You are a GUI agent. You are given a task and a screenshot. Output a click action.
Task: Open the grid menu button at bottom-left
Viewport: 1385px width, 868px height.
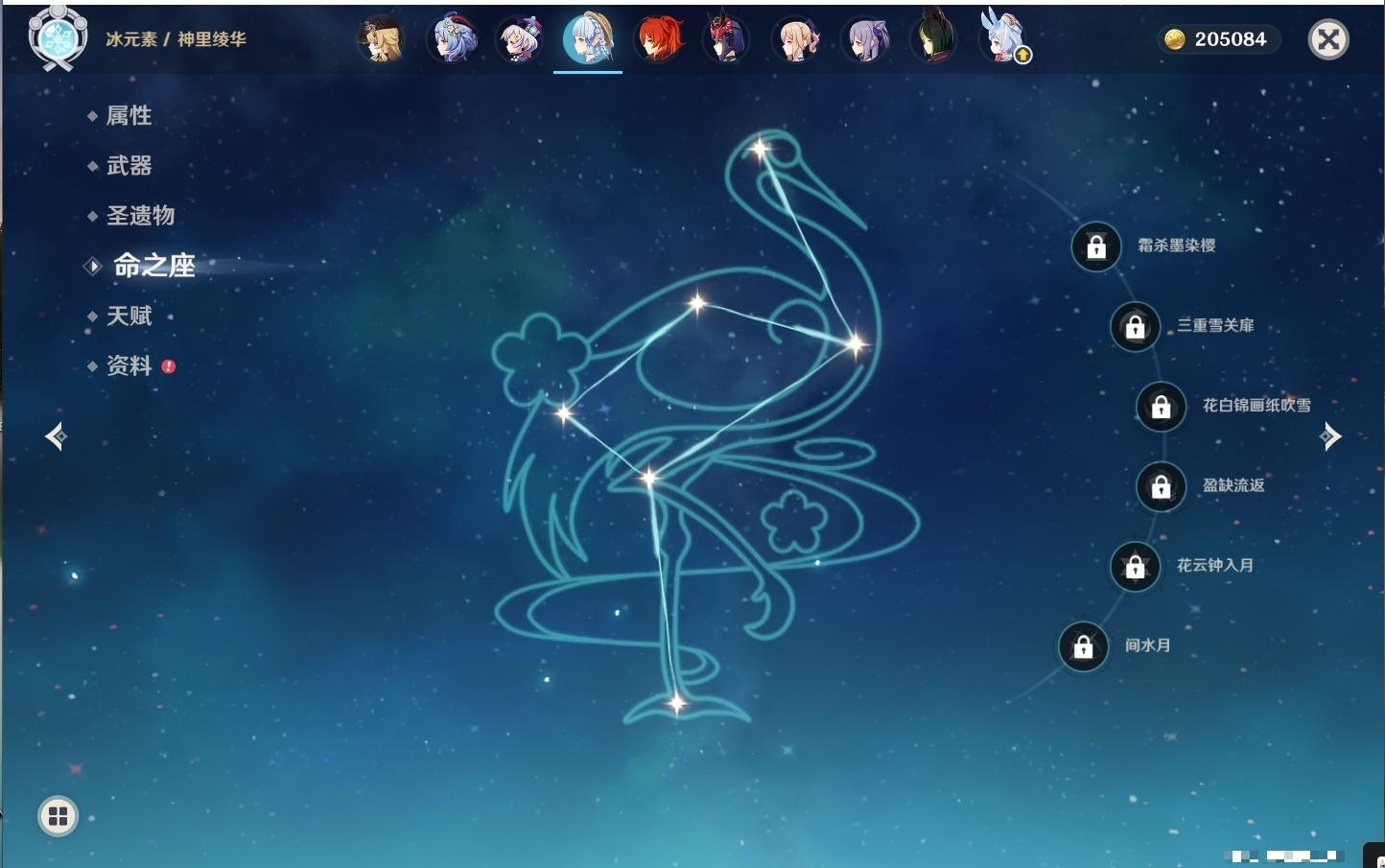click(58, 816)
